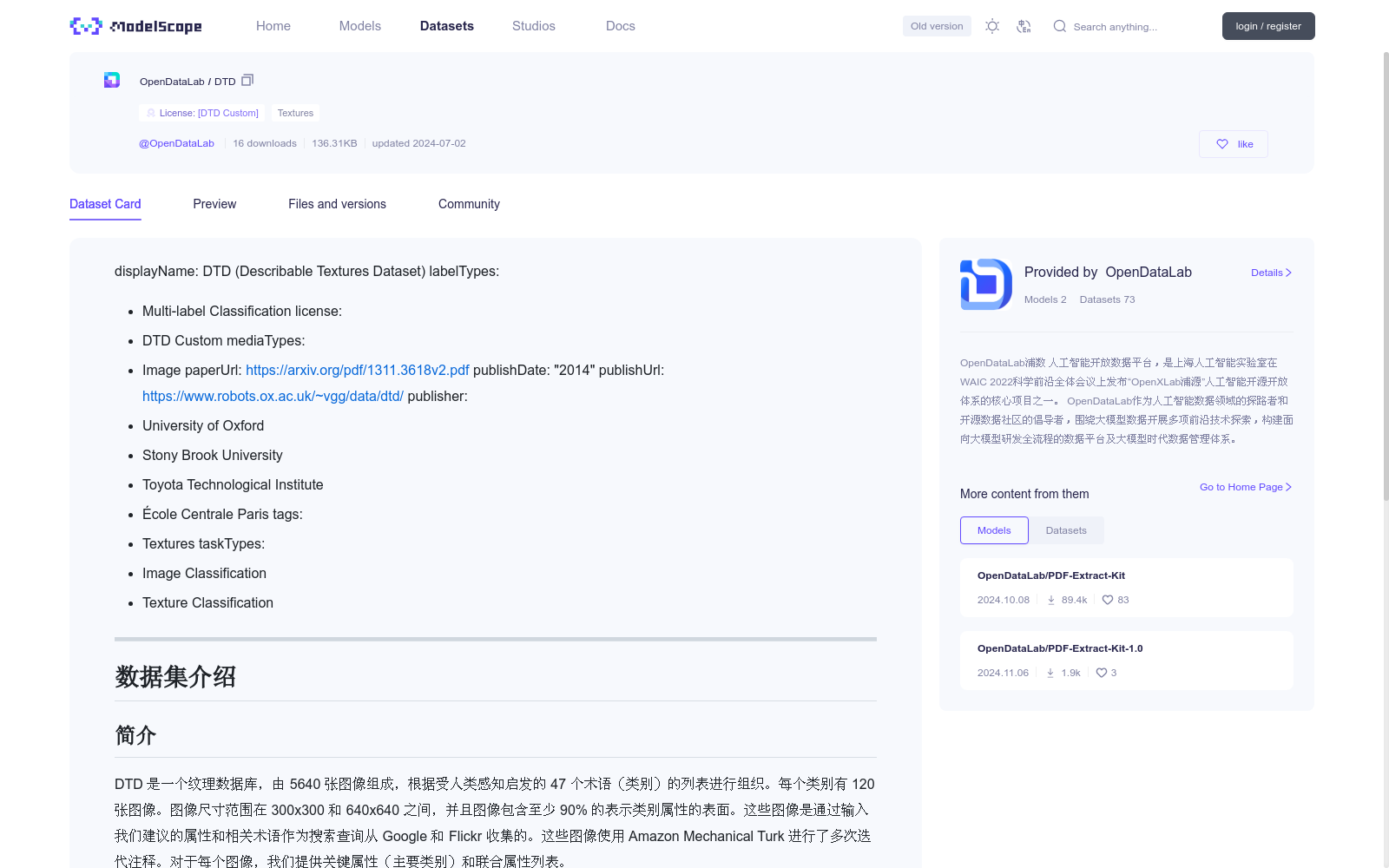
Task: Click the 'Models 2' count text
Action: (x=1045, y=299)
